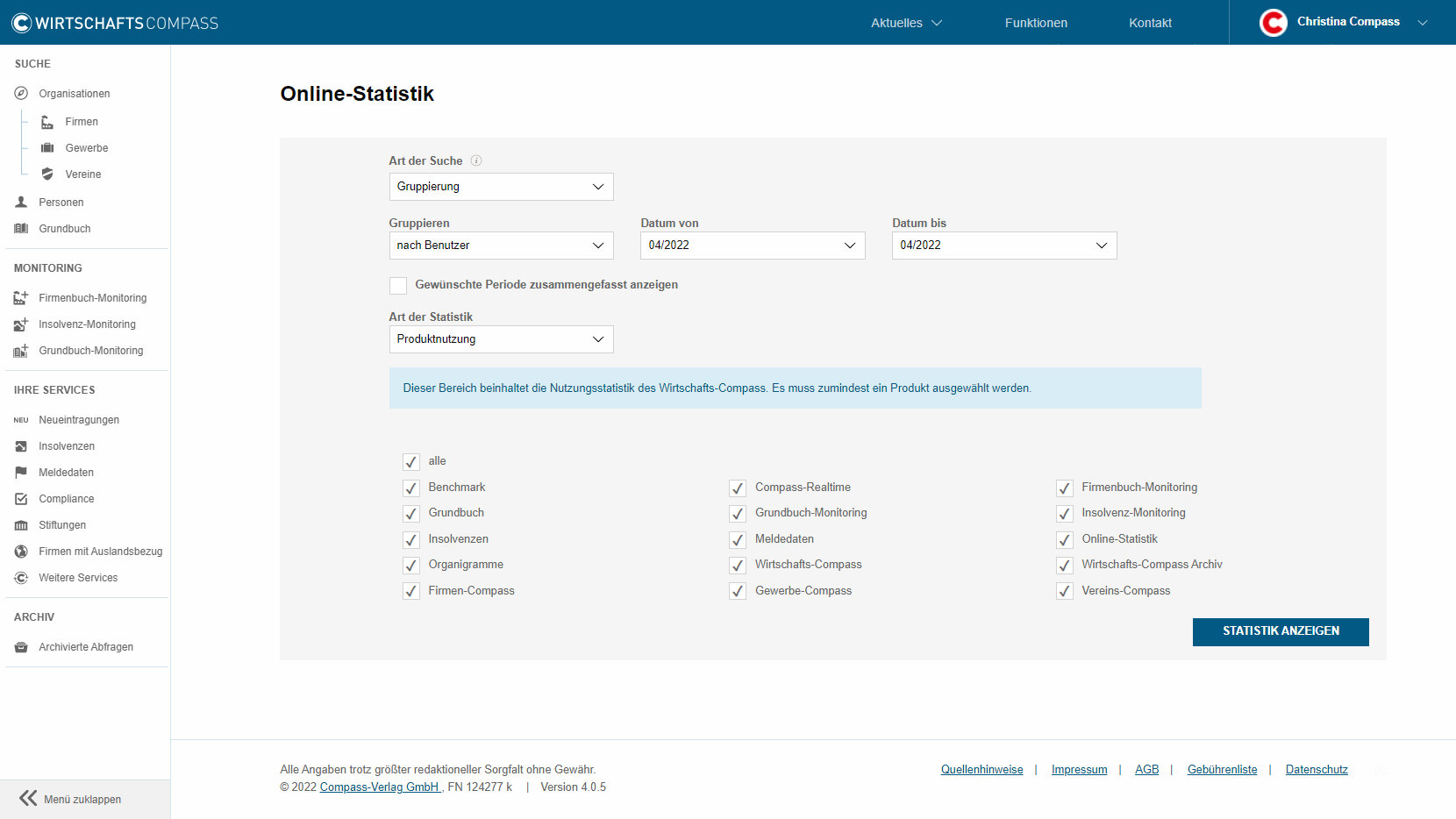Click the Organisationen compass icon in sidebar
This screenshot has width=1456, height=819.
coord(21,93)
